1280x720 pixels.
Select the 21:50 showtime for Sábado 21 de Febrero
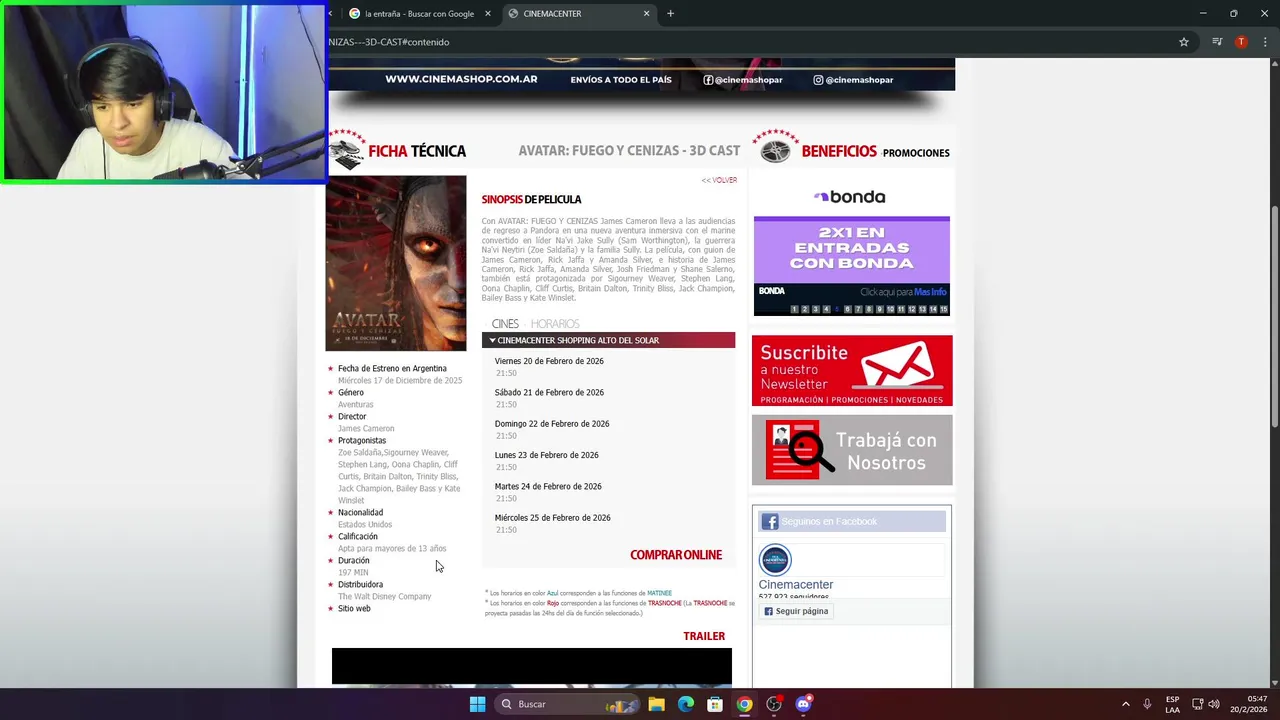tap(506, 405)
